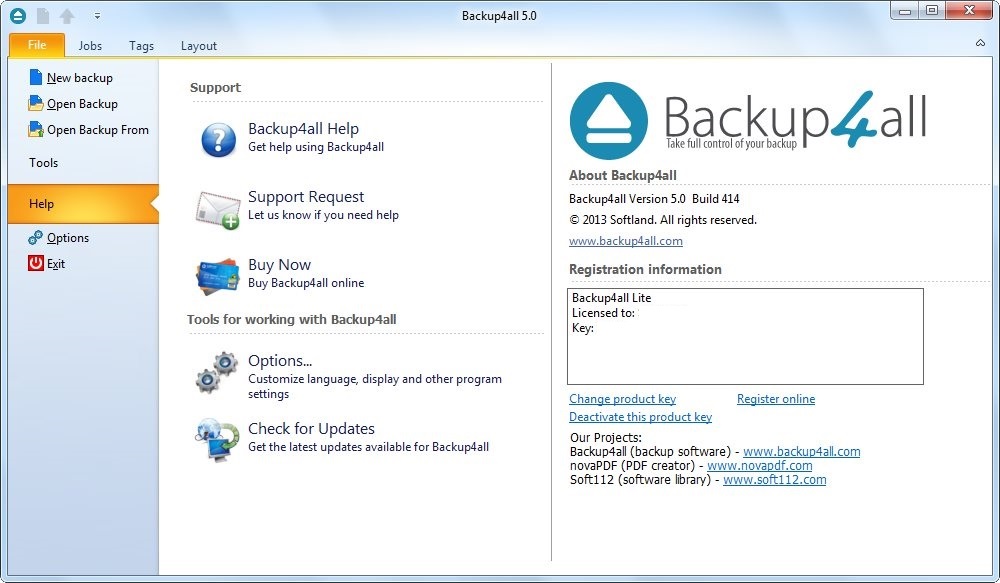This screenshot has height=583, width=1000.
Task: Switch to the Tags tab
Action: (x=141, y=46)
